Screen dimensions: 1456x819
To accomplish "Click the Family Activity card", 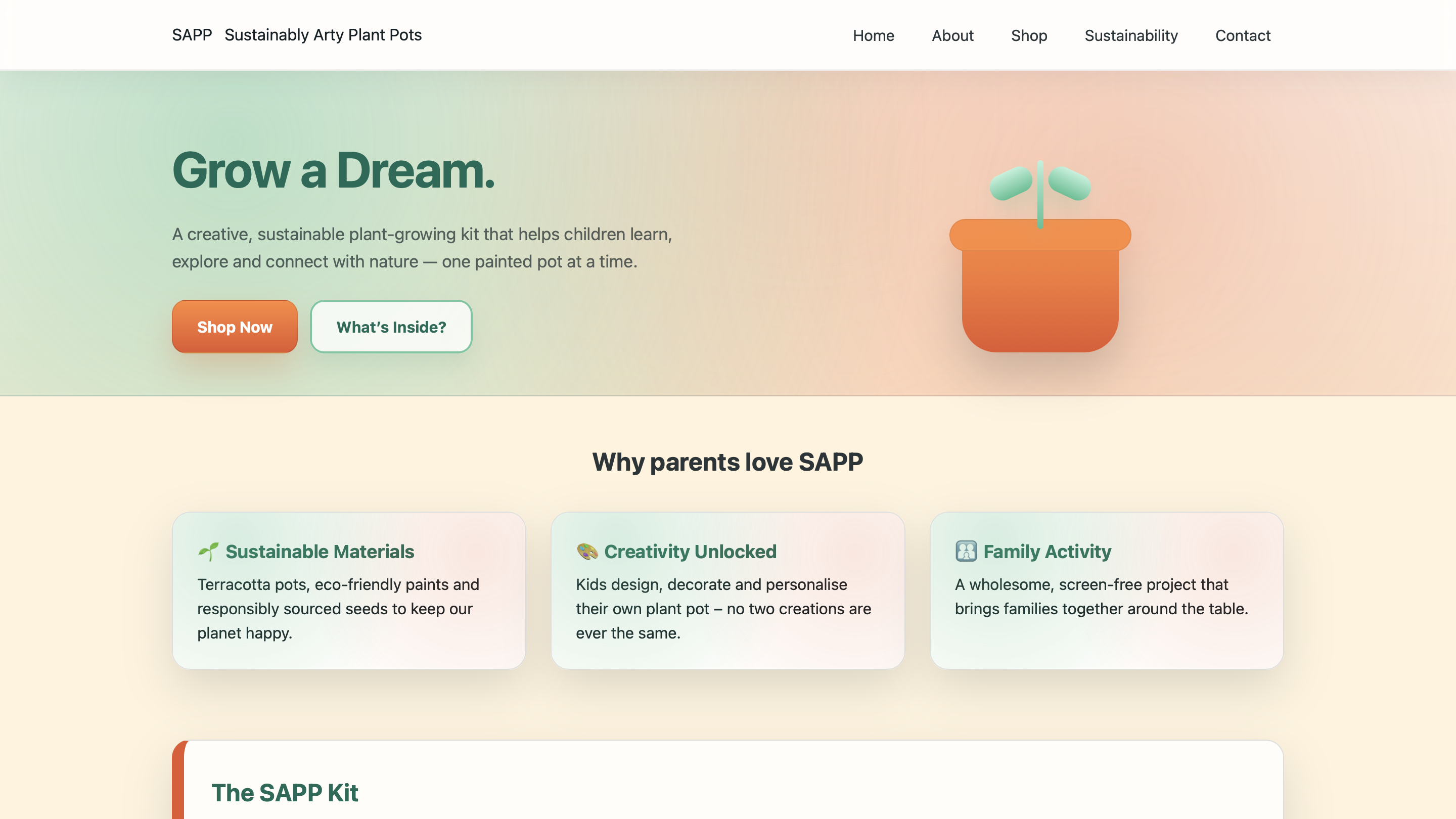I will pos(1107,590).
